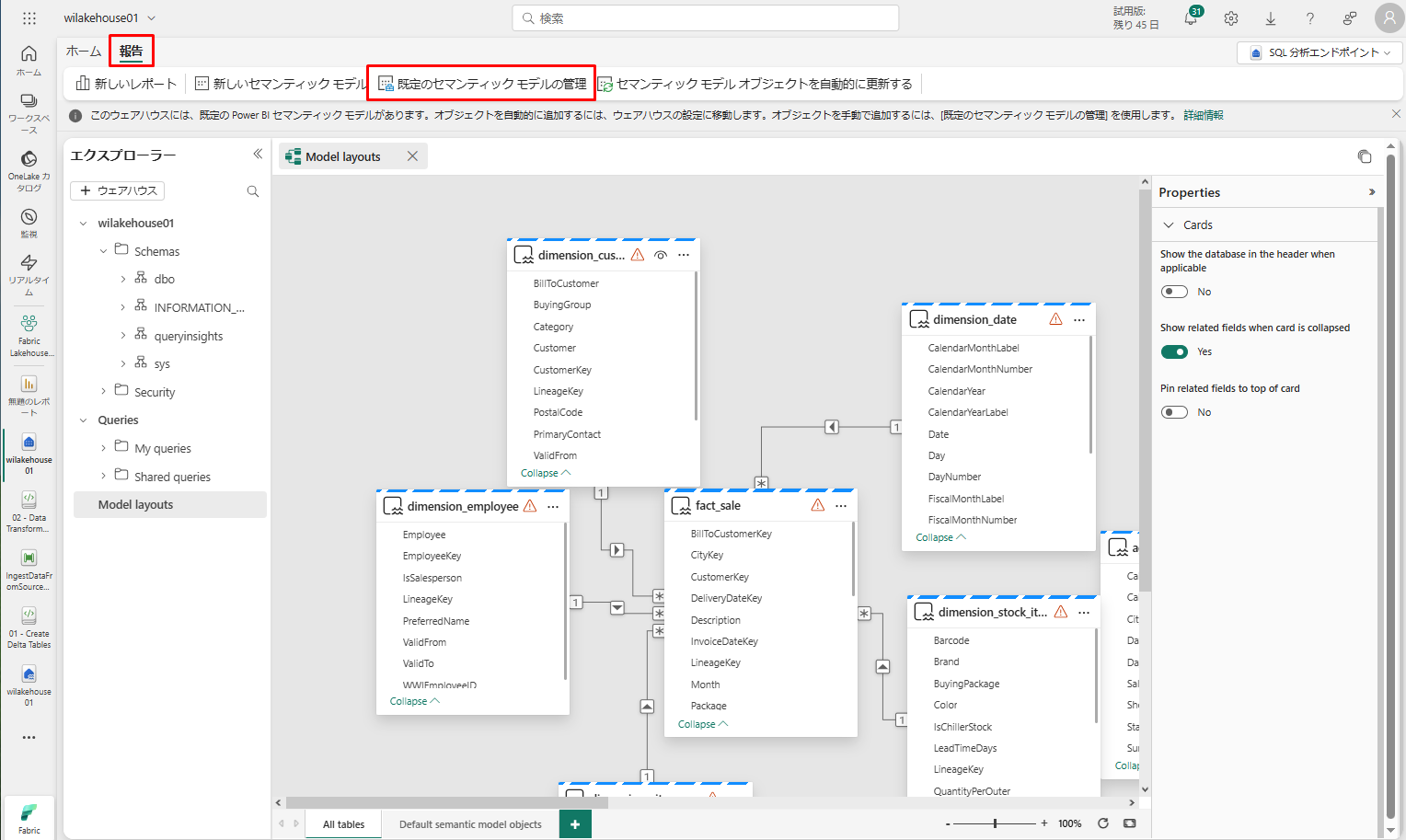Open the 詳細情報 link in info bar
This screenshot has height=840, width=1406.
click(1203, 115)
